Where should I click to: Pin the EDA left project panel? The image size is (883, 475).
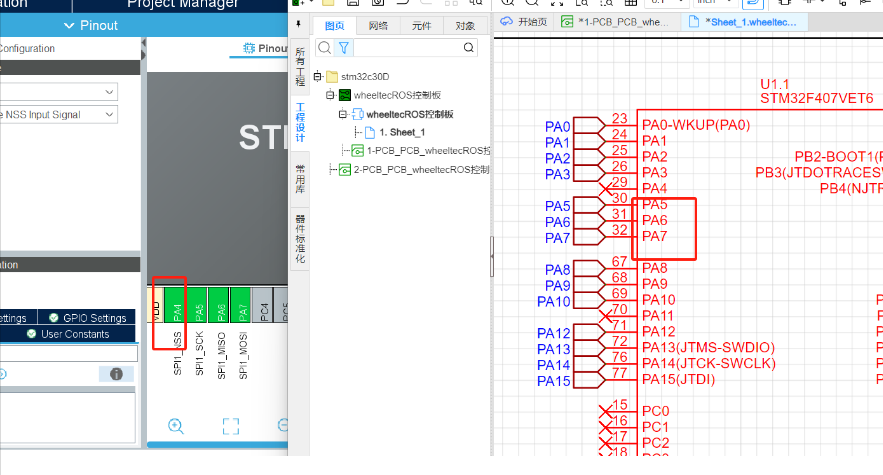pyautogui.click(x=298, y=24)
